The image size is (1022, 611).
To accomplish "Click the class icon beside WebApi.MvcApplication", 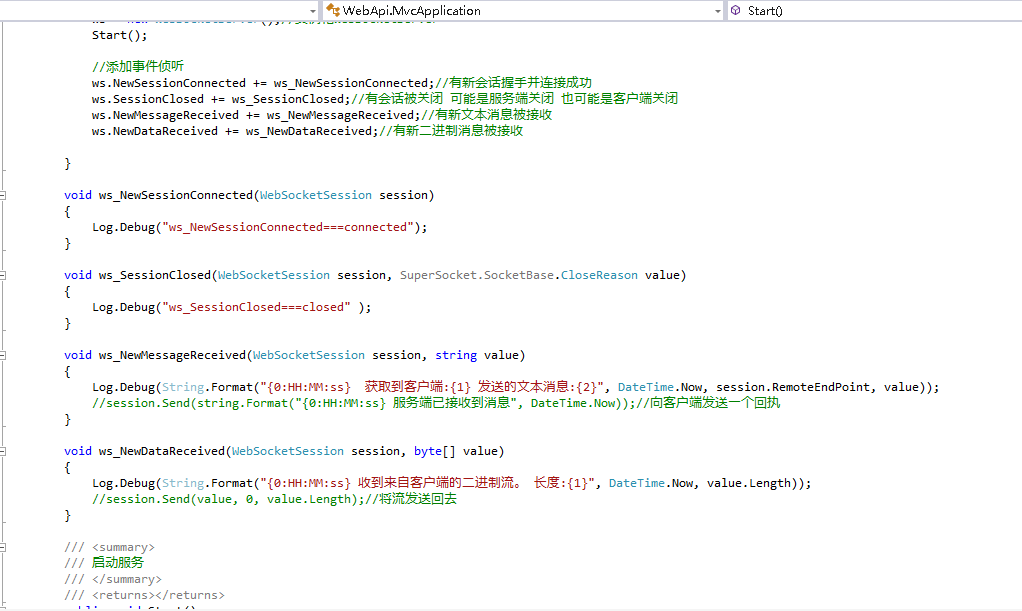I will point(333,10).
